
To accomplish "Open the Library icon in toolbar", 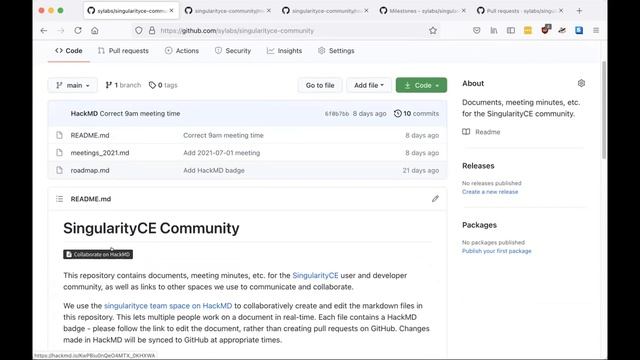I will (493, 31).
